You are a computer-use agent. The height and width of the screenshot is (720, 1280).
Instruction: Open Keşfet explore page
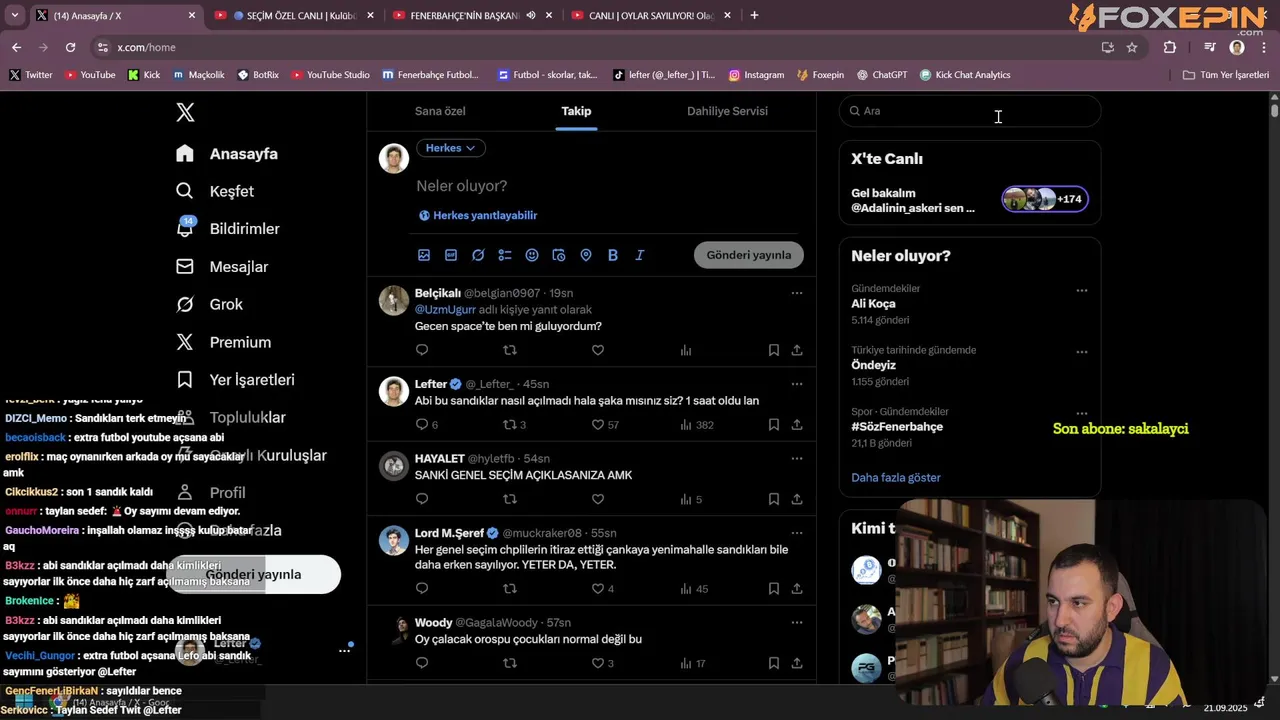(x=215, y=191)
